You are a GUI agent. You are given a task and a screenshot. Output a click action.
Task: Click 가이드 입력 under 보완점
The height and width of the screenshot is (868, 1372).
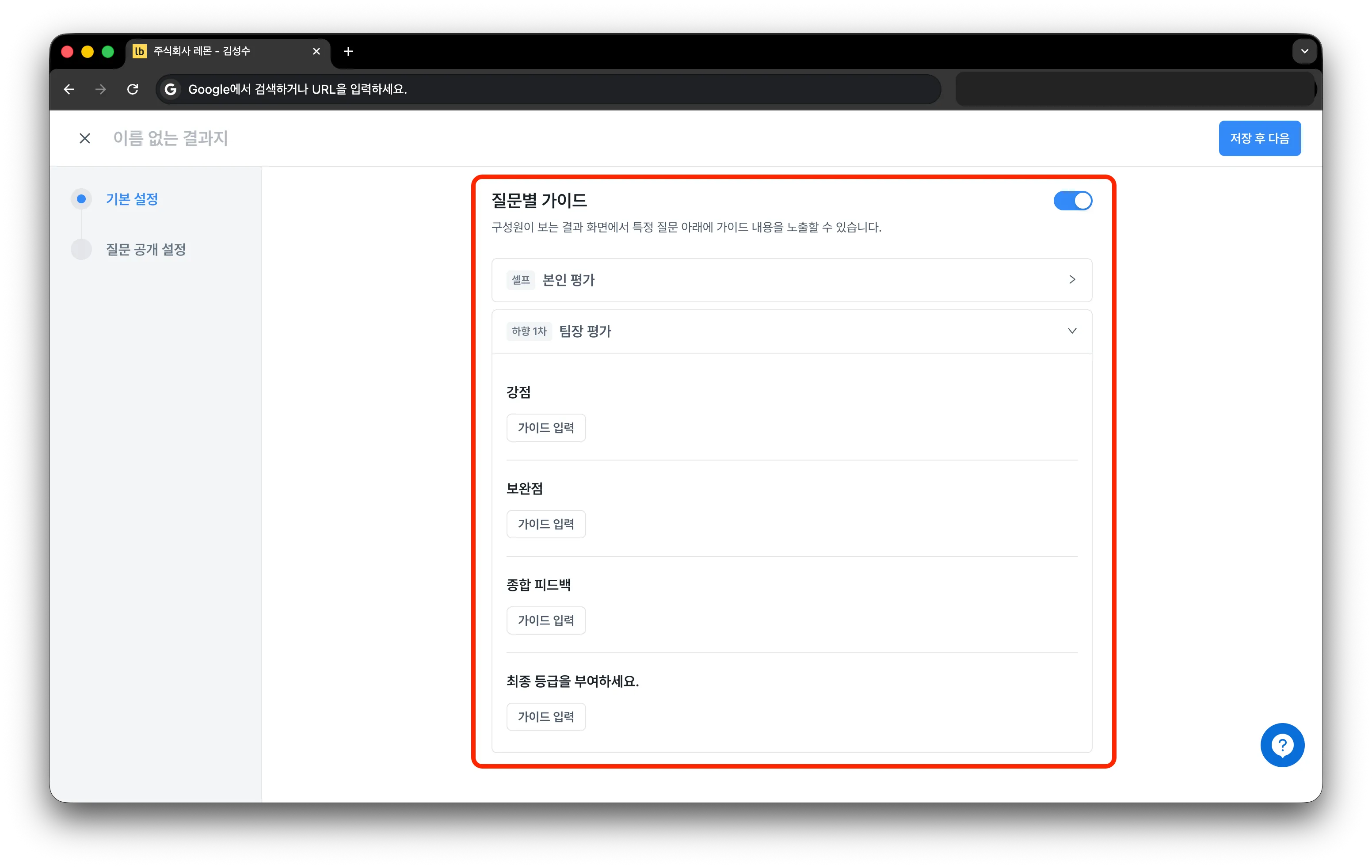coord(546,524)
